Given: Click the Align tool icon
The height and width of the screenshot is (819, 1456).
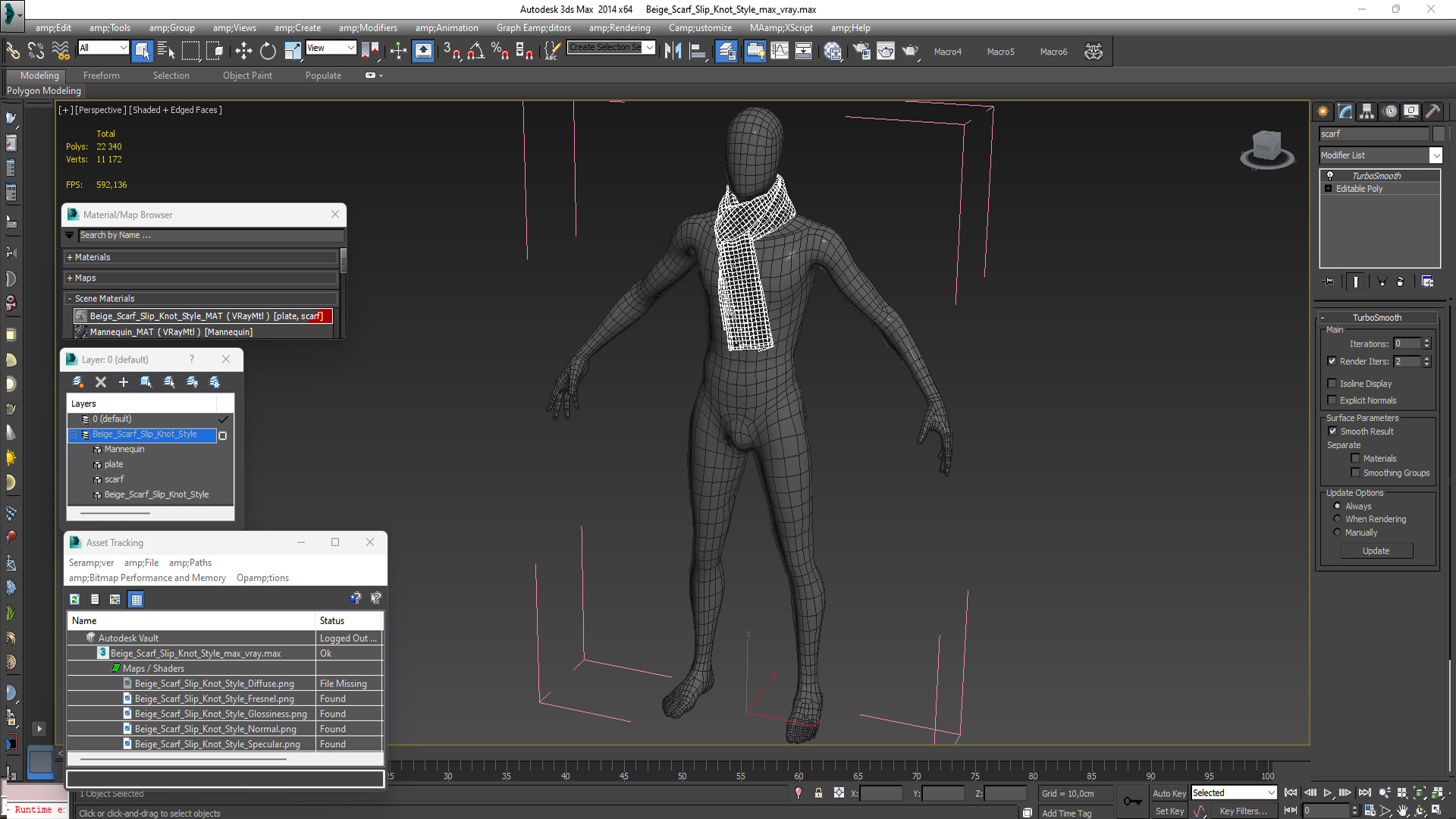Looking at the screenshot, I should (698, 51).
